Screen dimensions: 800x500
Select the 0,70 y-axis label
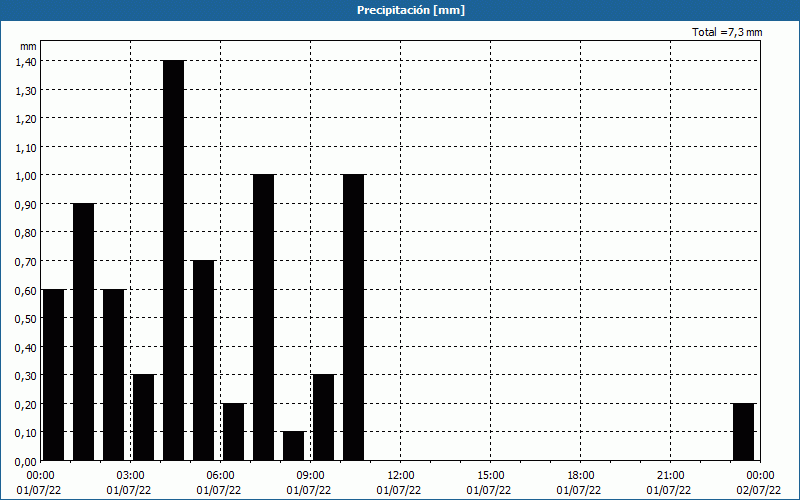(26, 262)
